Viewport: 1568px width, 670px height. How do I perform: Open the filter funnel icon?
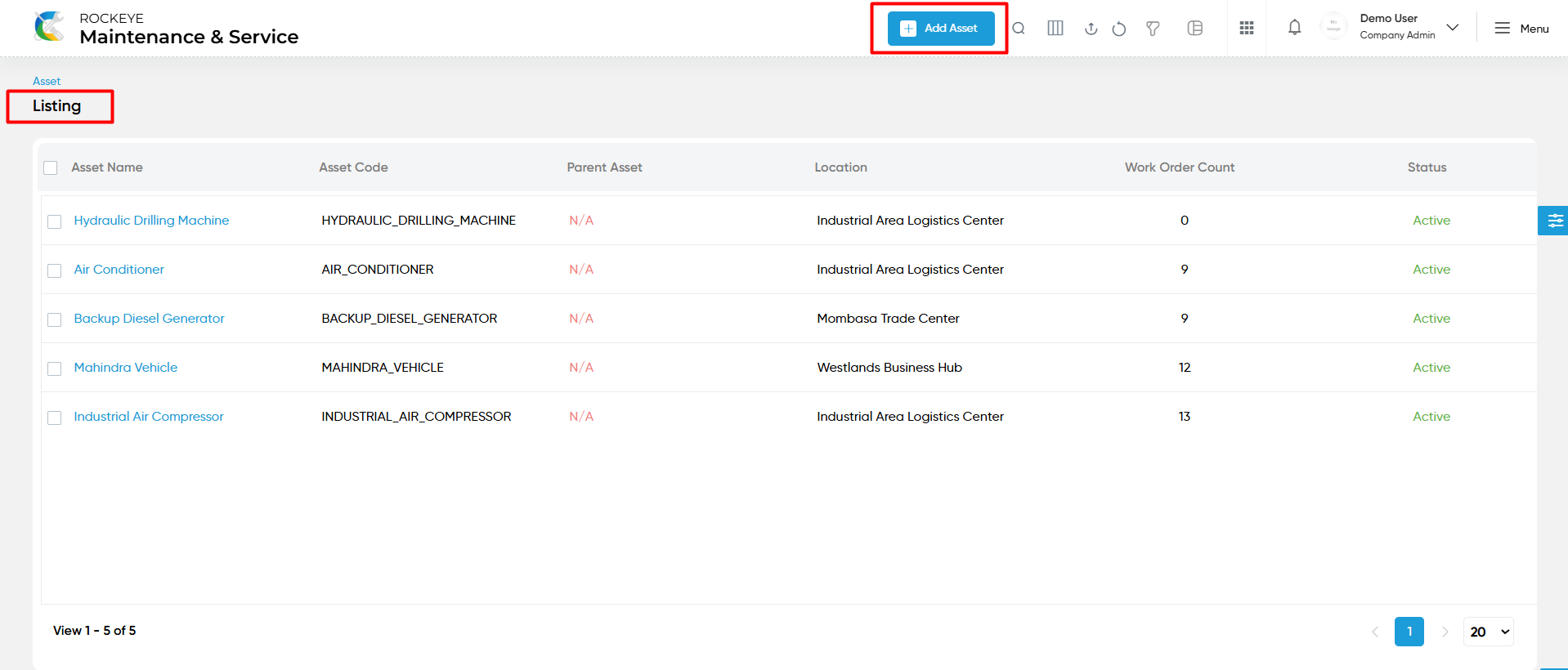pos(1153,29)
